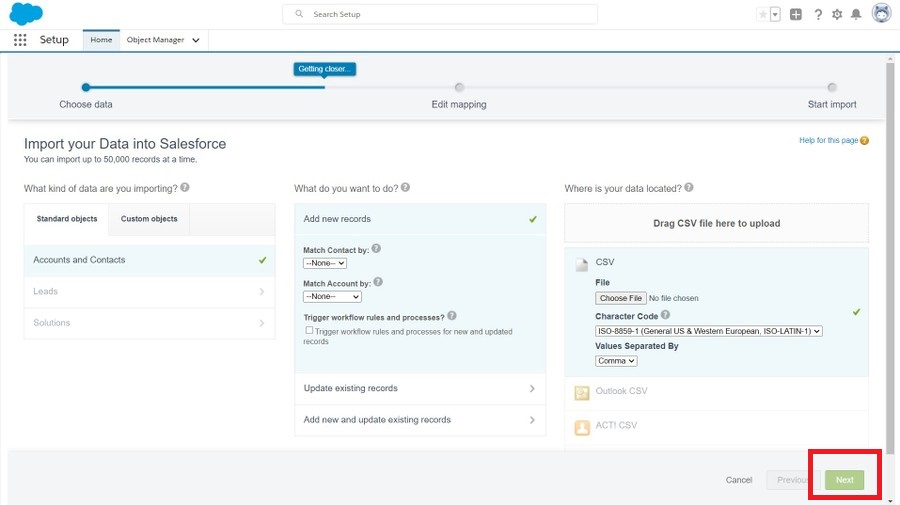Enable Trigger workflow rules and processes checkbox
This screenshot has height=505, width=900.
click(309, 330)
